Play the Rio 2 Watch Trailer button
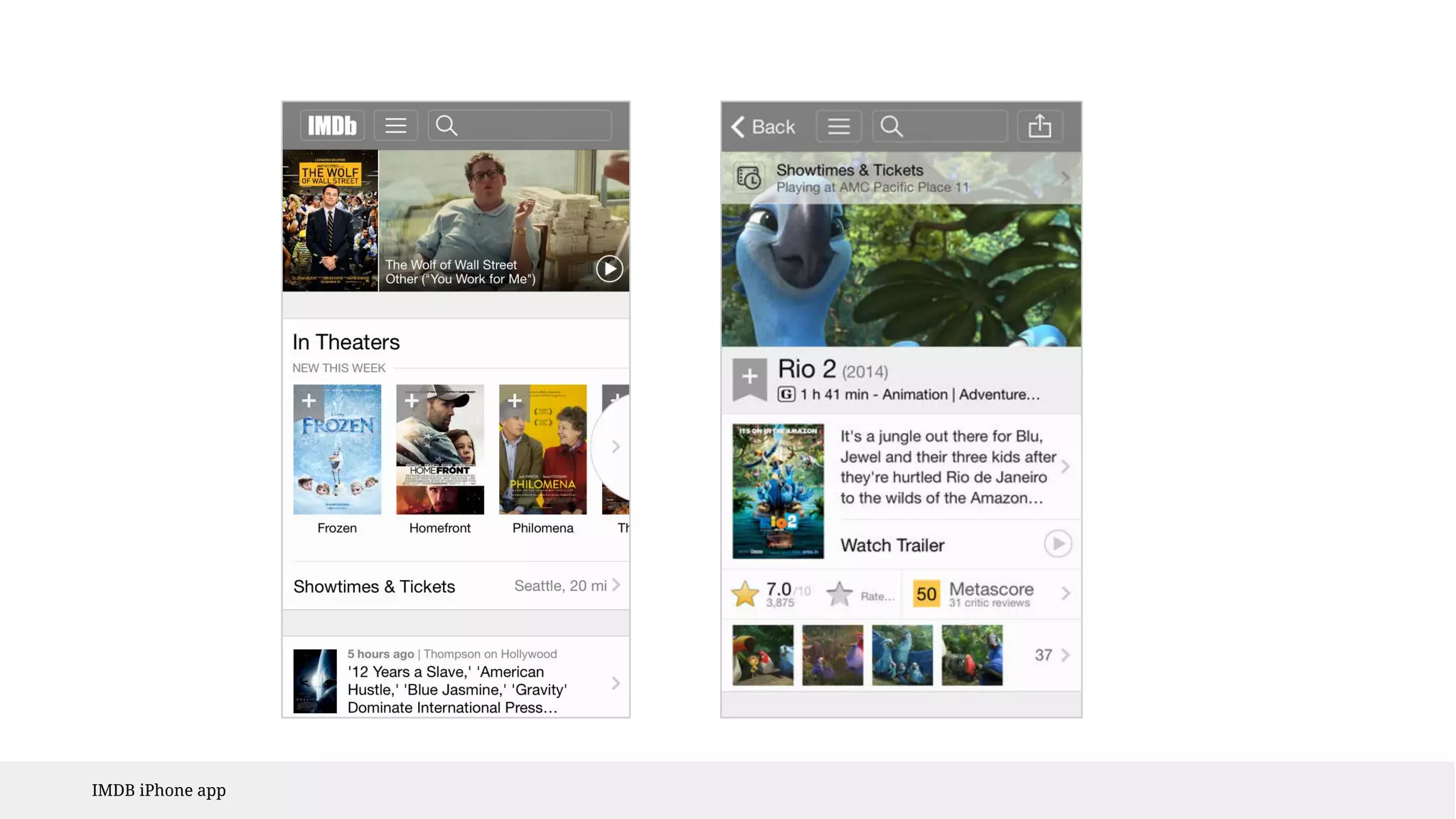 1057,544
